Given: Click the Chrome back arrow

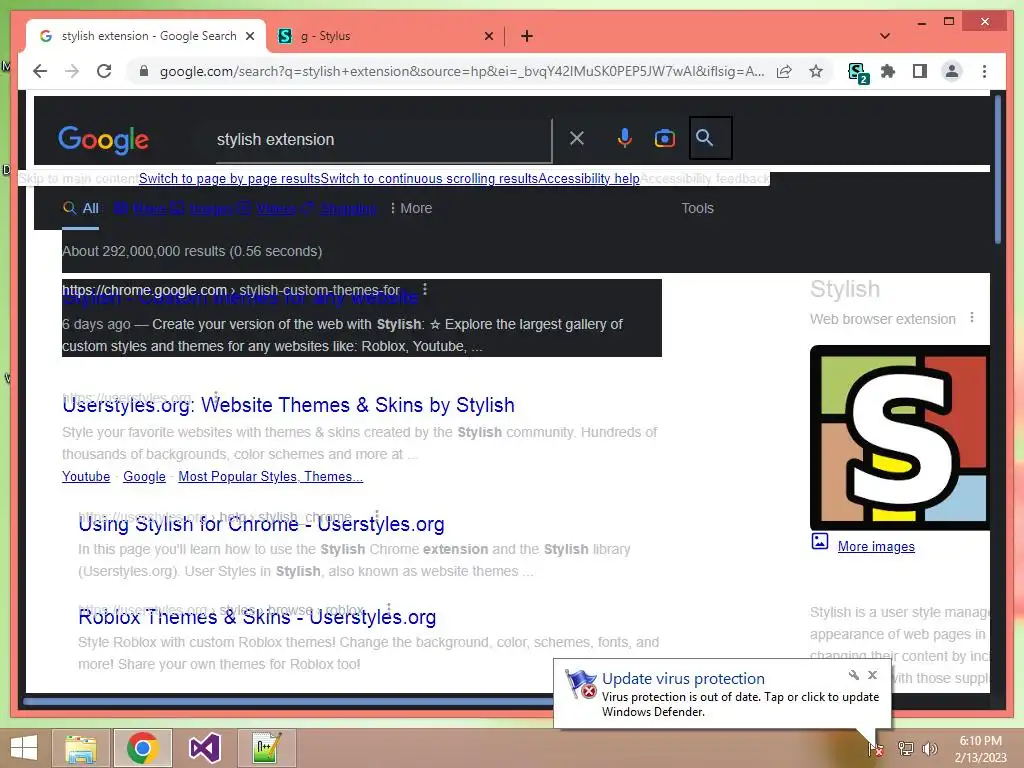Looking at the screenshot, I should [40, 71].
